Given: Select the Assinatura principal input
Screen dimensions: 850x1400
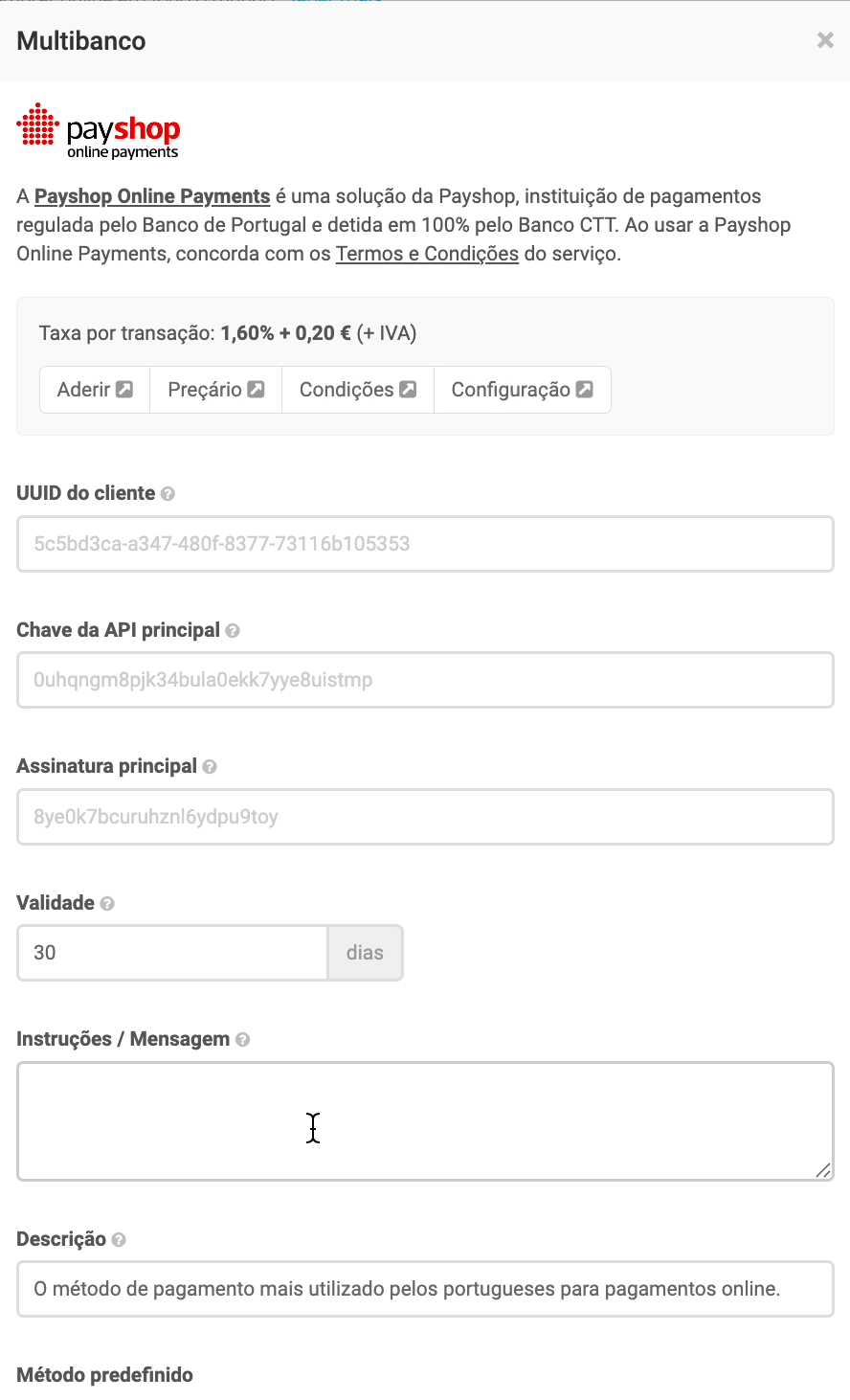Looking at the screenshot, I should [425, 817].
